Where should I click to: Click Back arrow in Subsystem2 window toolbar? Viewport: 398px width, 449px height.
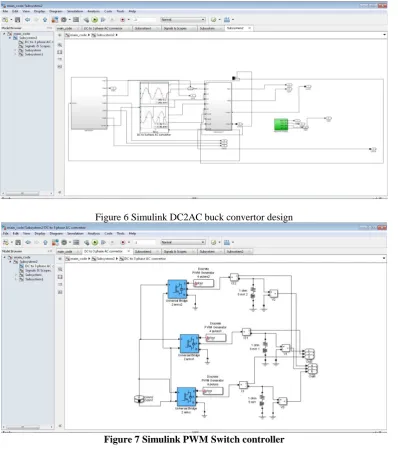click(27, 20)
